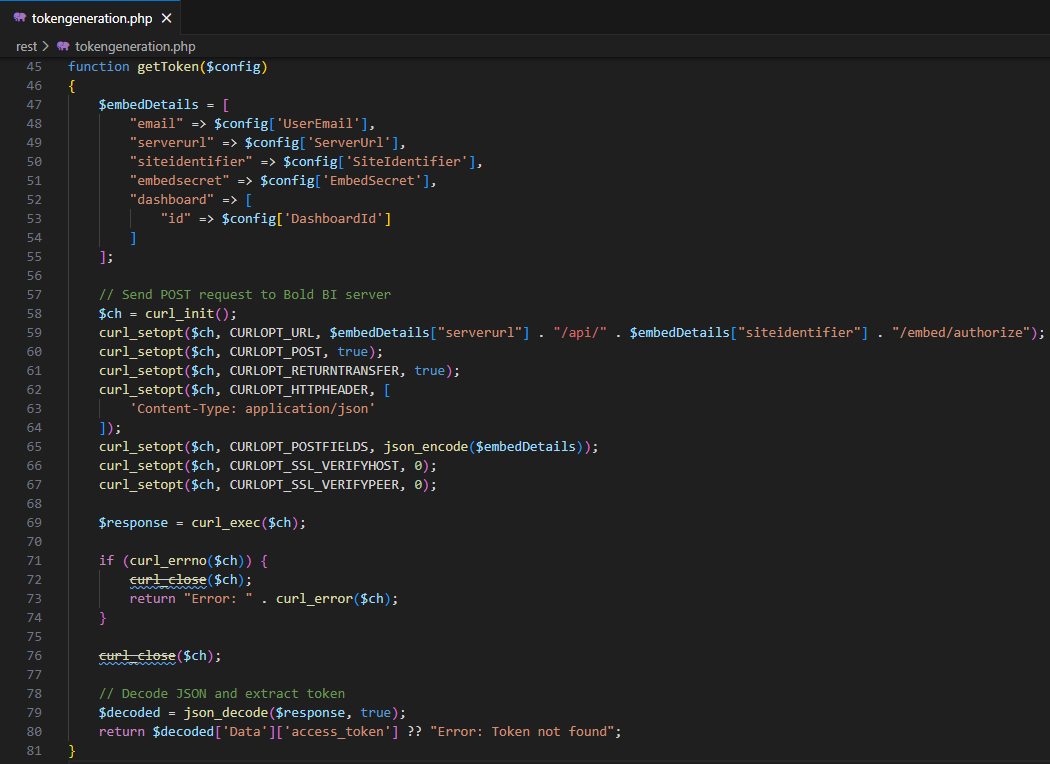Image resolution: width=1050 pixels, height=764 pixels.
Task: Select the tokengeneration.php tab title
Action: coord(92,18)
